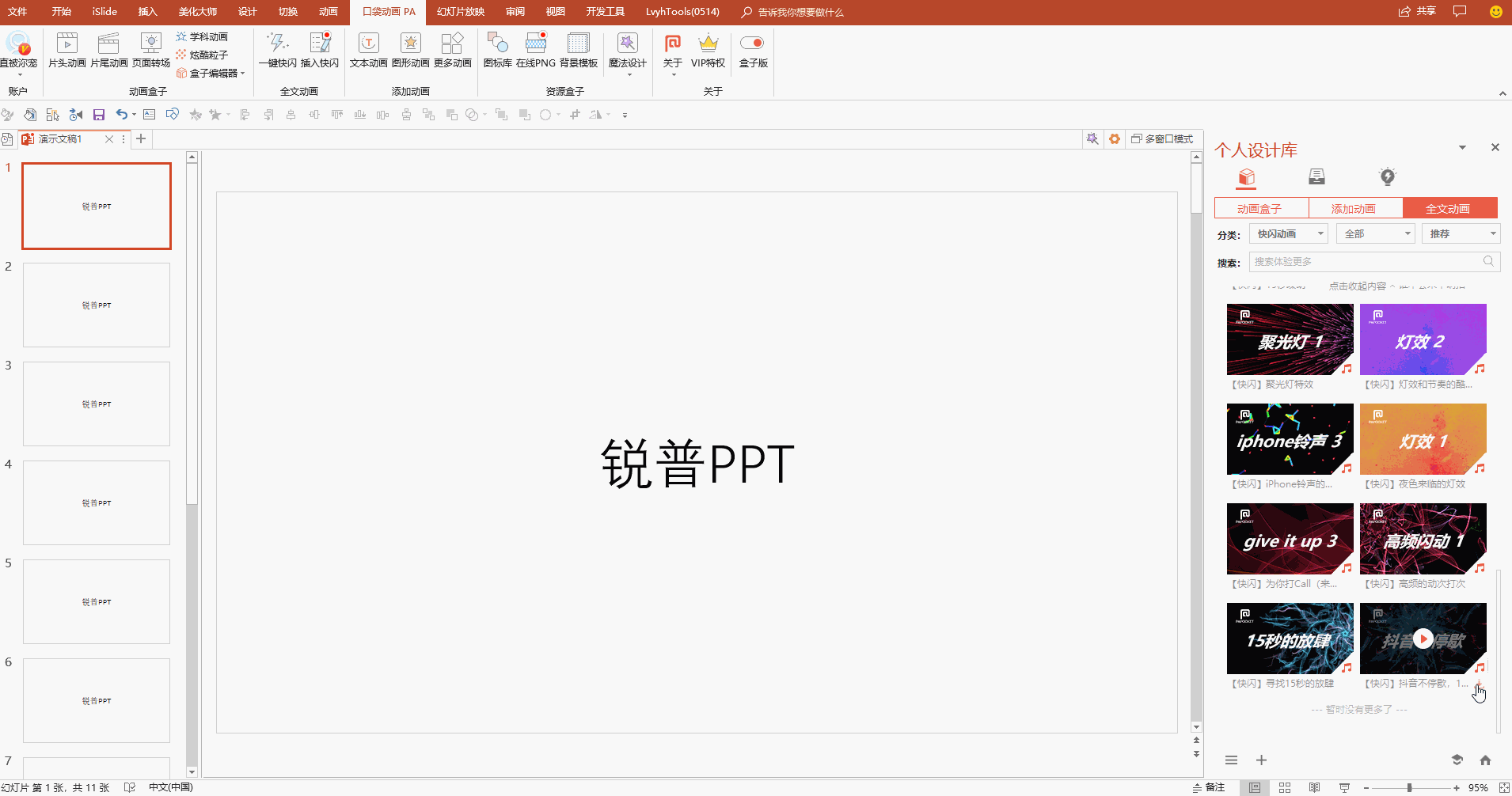Open 学科动画 in the animation box group

(x=202, y=36)
